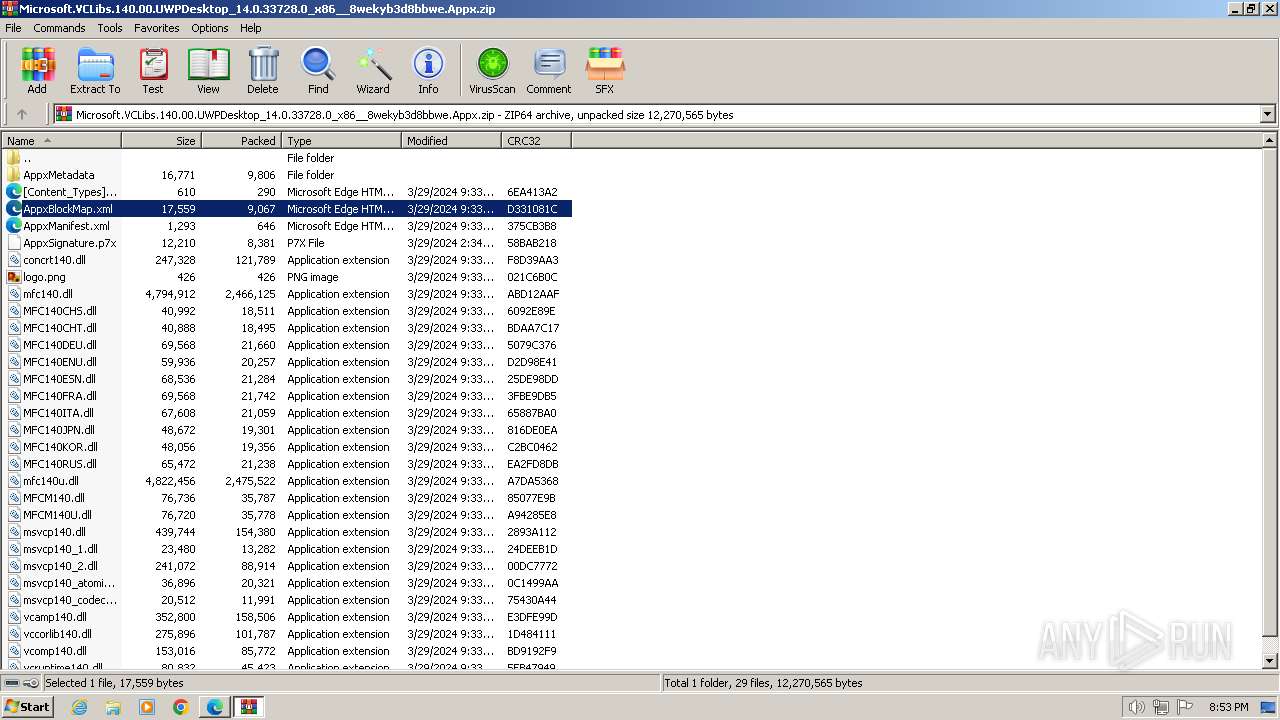Select the [Content_Types] file
Image resolution: width=1280 pixels, height=720 pixels.
(x=288, y=192)
